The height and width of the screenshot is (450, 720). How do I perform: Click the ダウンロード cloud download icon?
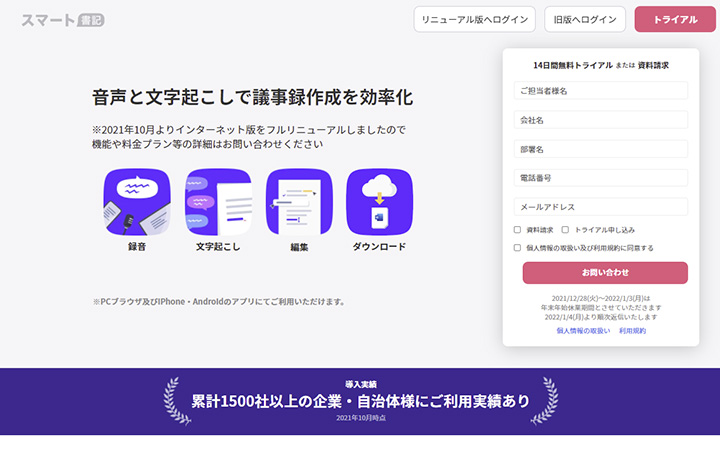coord(379,202)
